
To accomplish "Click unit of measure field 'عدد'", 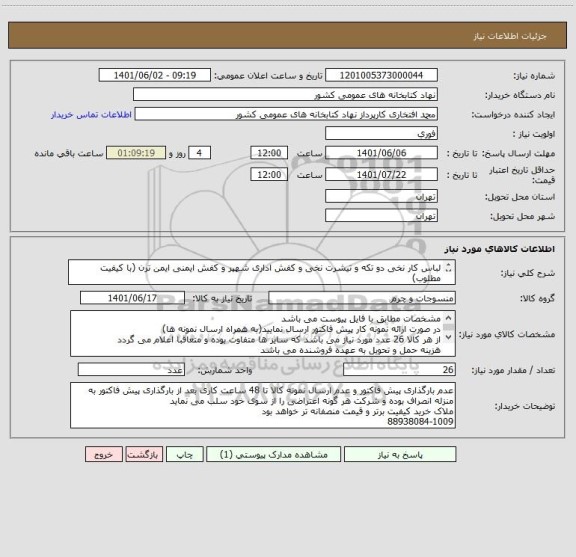I will coord(131,370).
